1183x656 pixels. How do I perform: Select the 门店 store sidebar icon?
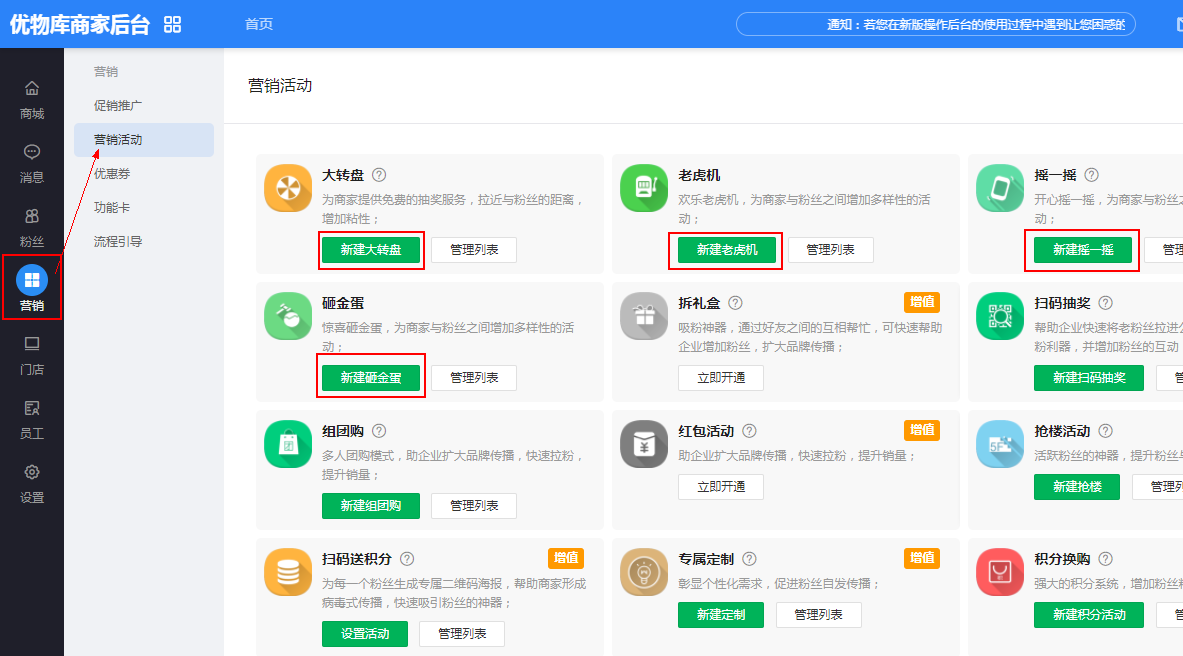(x=32, y=344)
